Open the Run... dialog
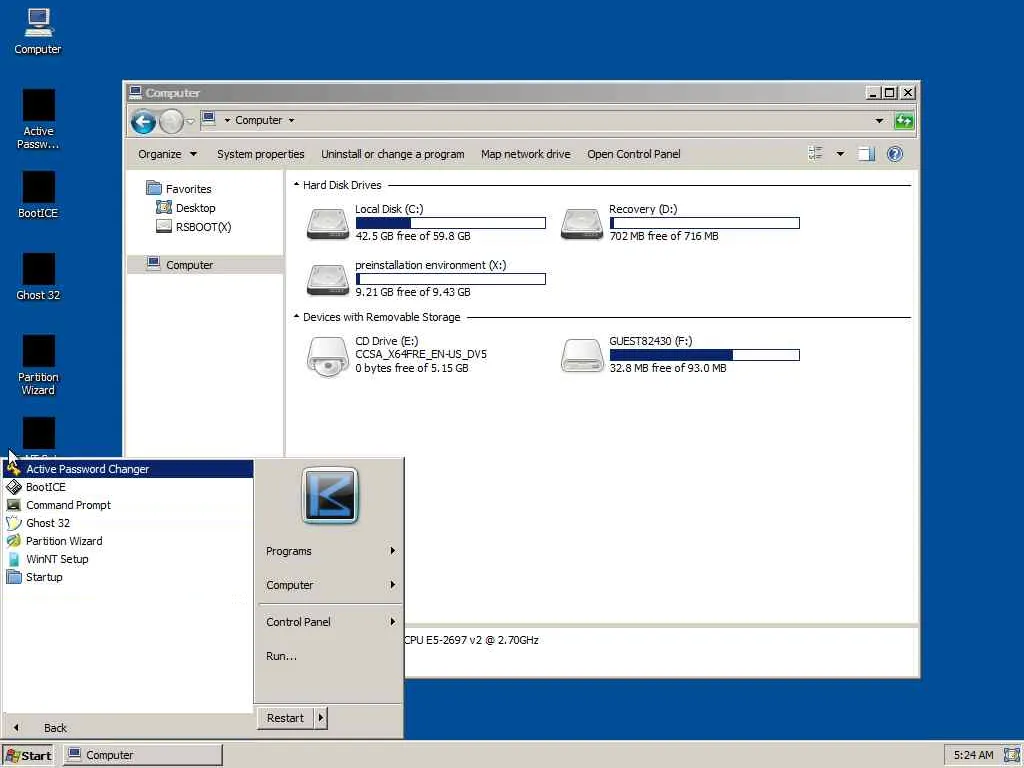 pos(330,656)
